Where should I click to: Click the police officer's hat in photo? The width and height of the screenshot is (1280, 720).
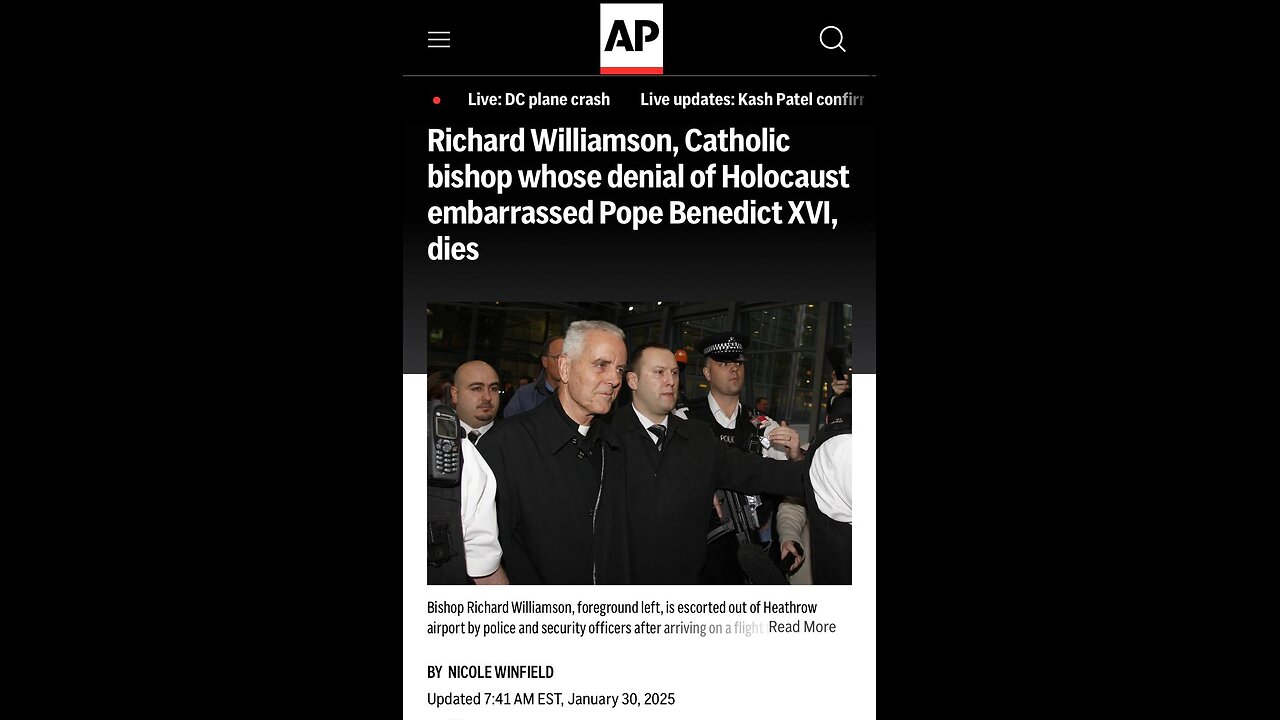(724, 347)
